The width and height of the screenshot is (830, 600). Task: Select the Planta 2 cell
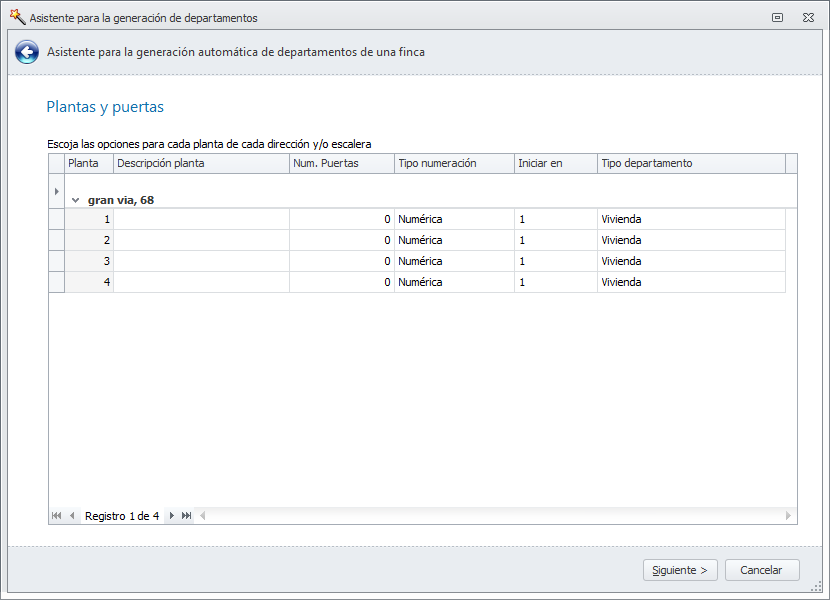[89, 240]
